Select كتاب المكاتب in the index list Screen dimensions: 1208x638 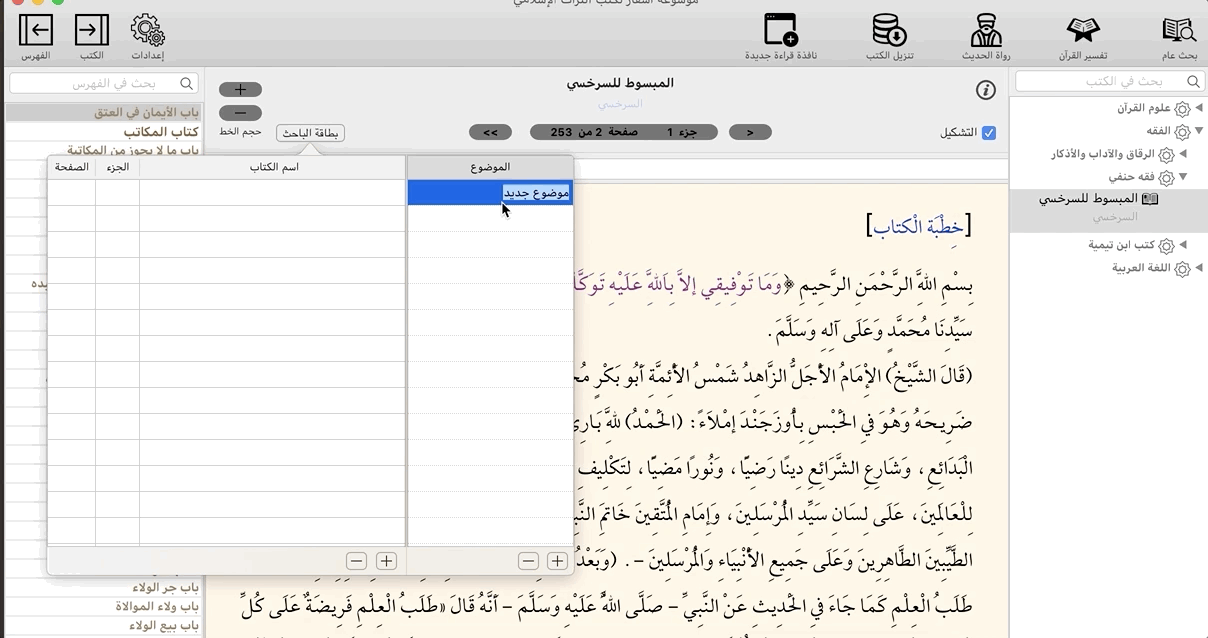pos(161,132)
